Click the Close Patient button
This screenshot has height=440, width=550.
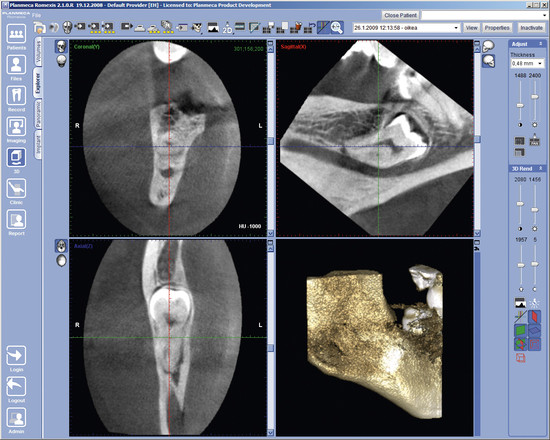pyautogui.click(x=400, y=15)
